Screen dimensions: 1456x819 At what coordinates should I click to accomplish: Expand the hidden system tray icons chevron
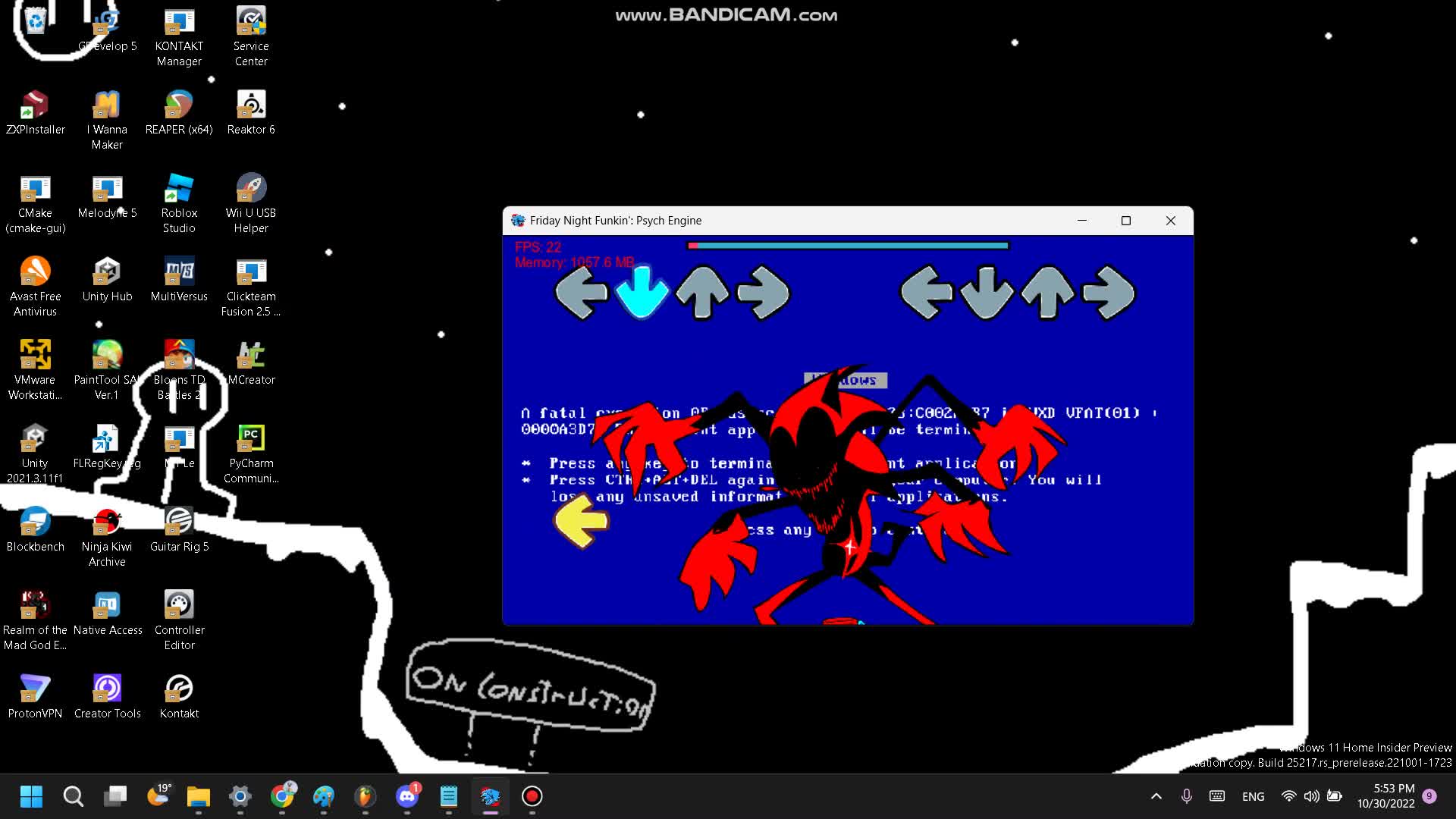(1156, 796)
